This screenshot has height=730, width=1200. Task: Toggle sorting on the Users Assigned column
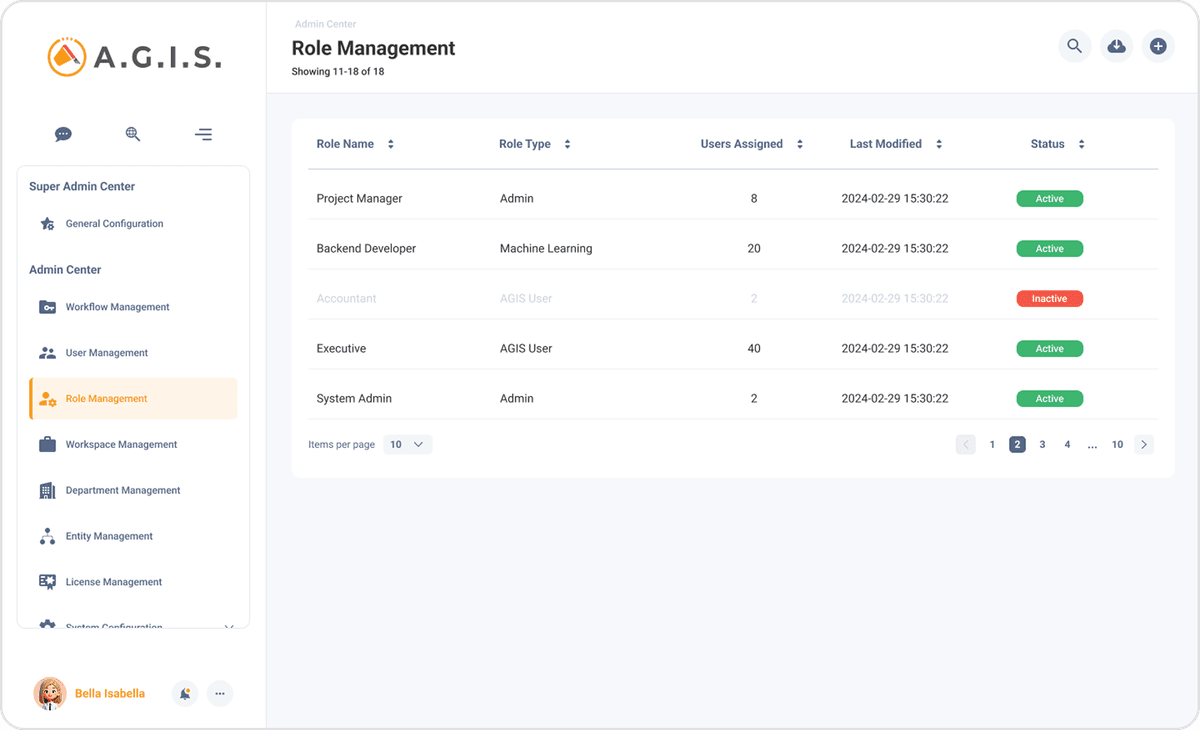pyautogui.click(x=799, y=143)
